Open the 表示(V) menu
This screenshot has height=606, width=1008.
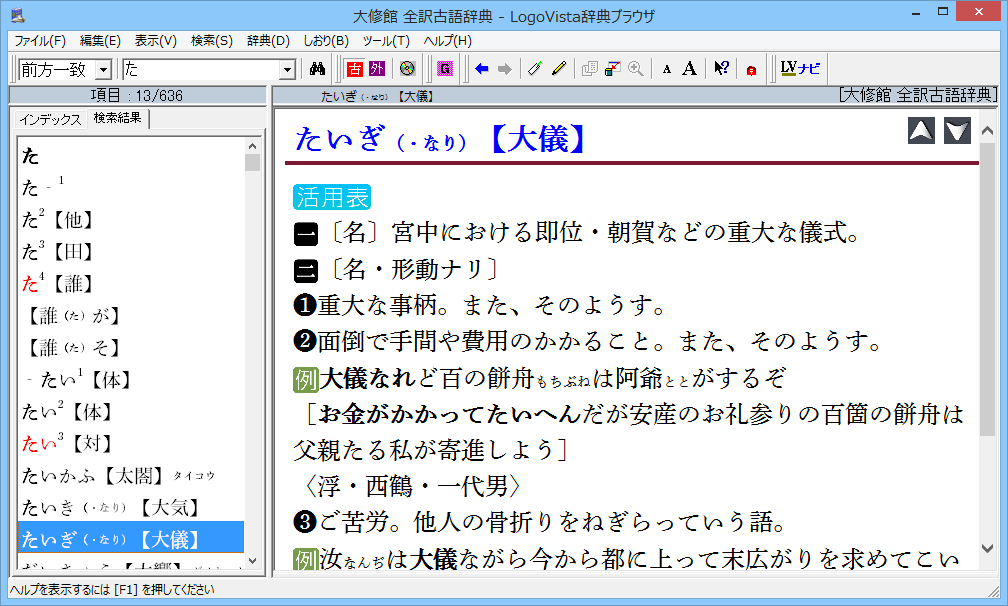click(x=156, y=40)
